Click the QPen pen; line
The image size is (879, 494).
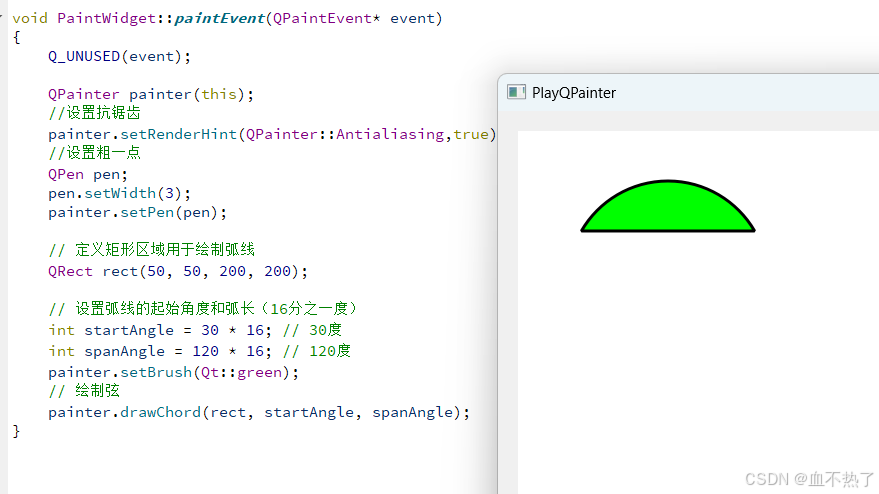[87, 174]
